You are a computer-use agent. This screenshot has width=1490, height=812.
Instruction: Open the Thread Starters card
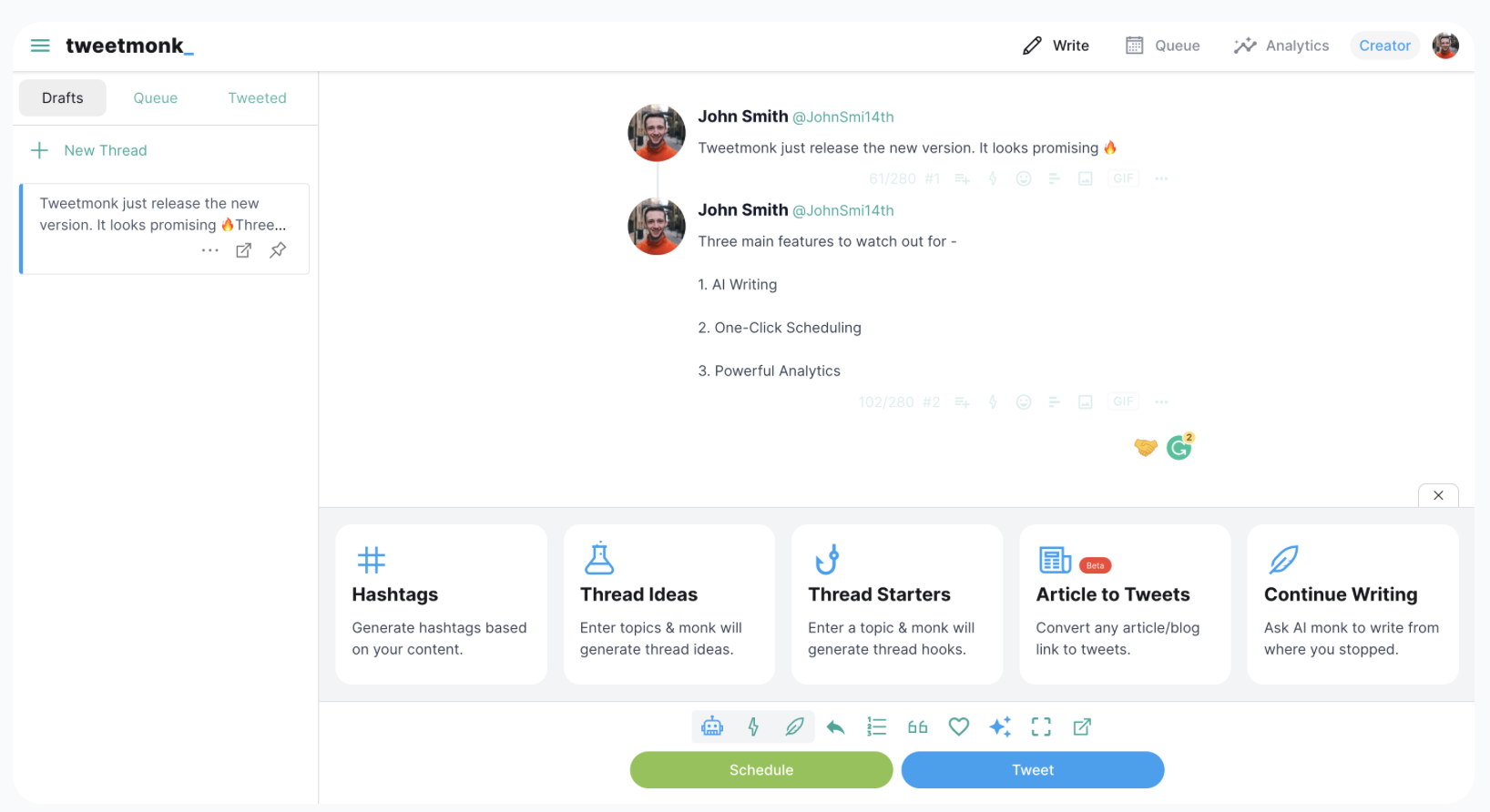click(897, 604)
